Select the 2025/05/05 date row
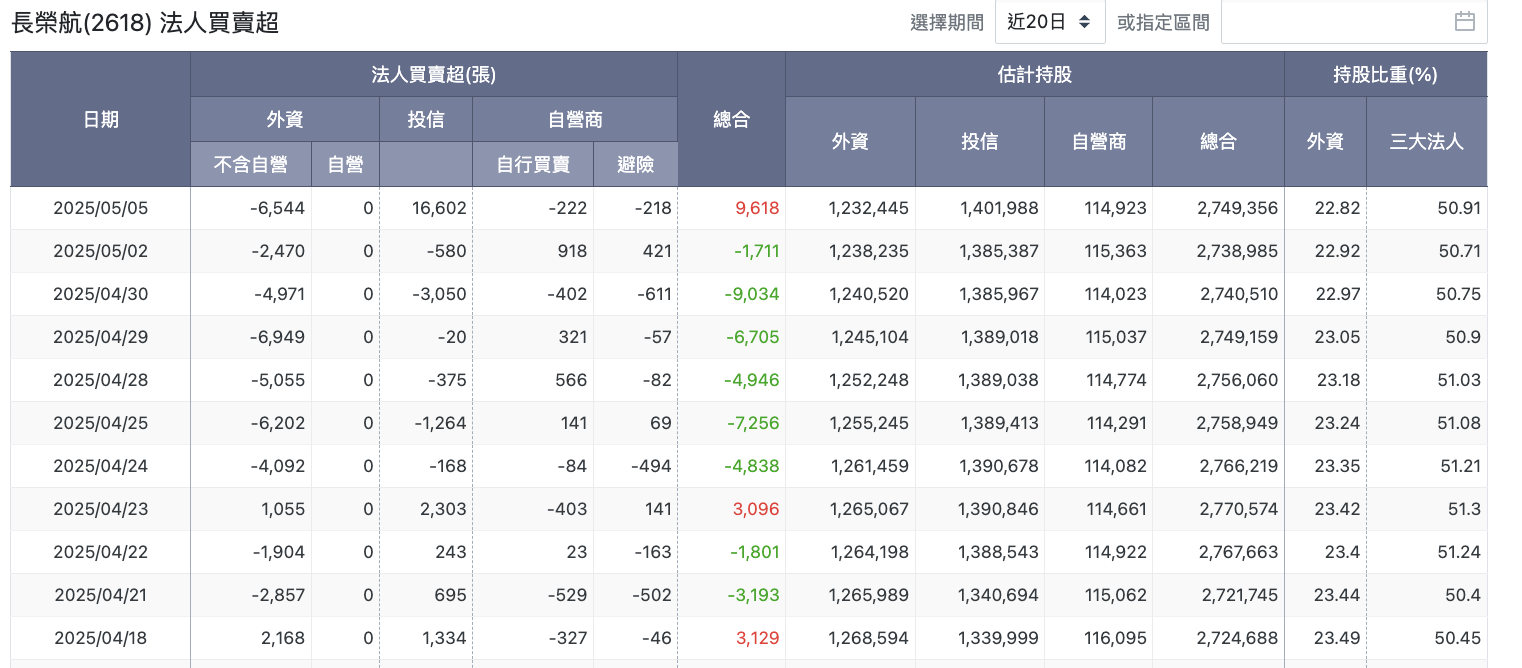 [749, 208]
